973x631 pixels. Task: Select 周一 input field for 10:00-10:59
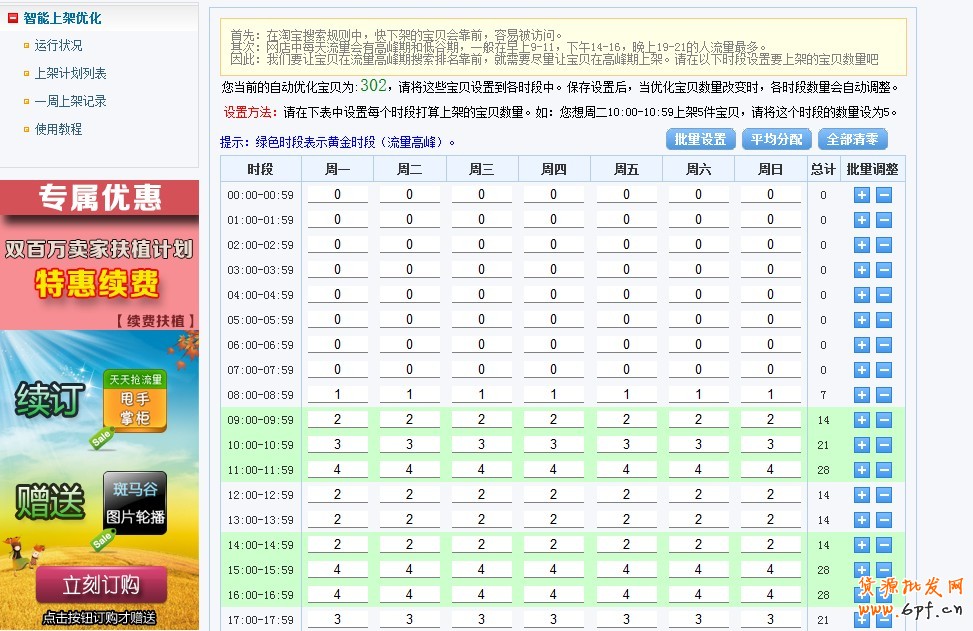click(x=337, y=445)
